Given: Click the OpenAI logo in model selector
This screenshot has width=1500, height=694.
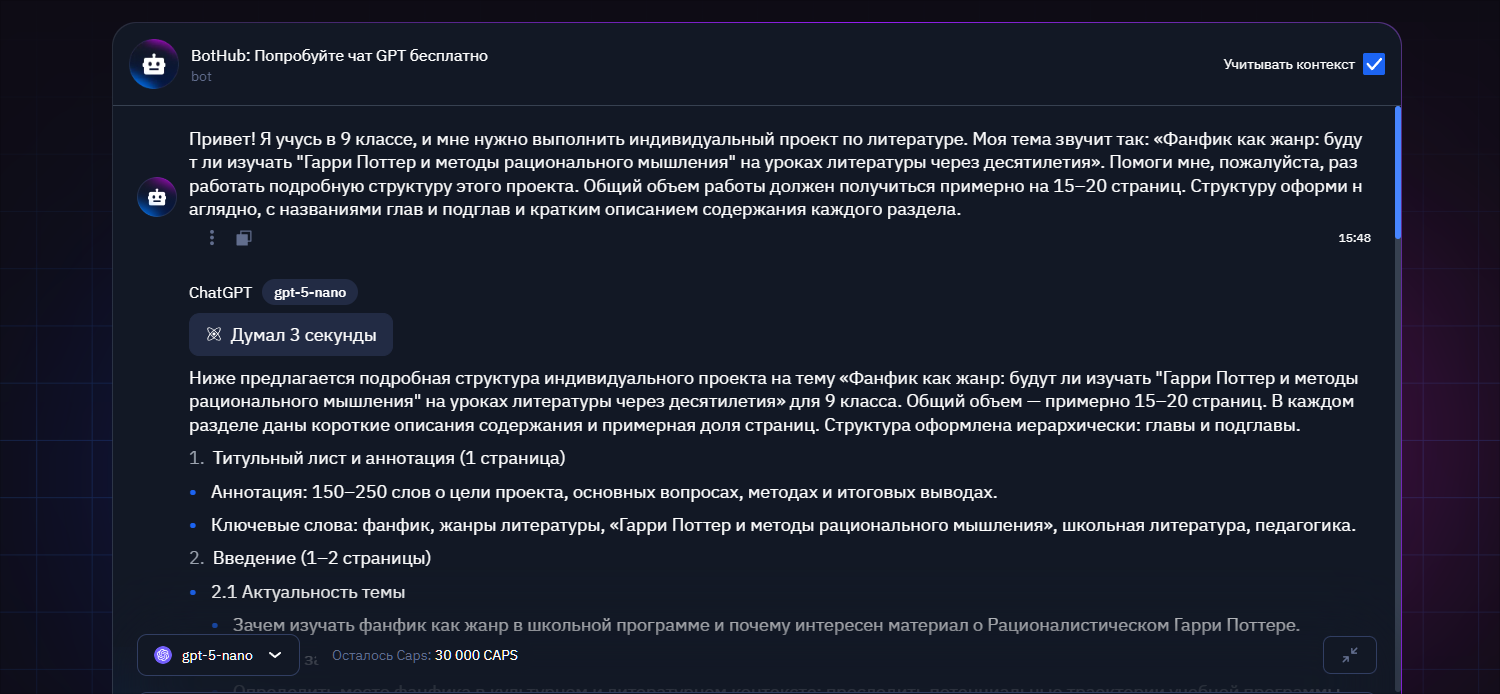Looking at the screenshot, I should click(163, 656).
